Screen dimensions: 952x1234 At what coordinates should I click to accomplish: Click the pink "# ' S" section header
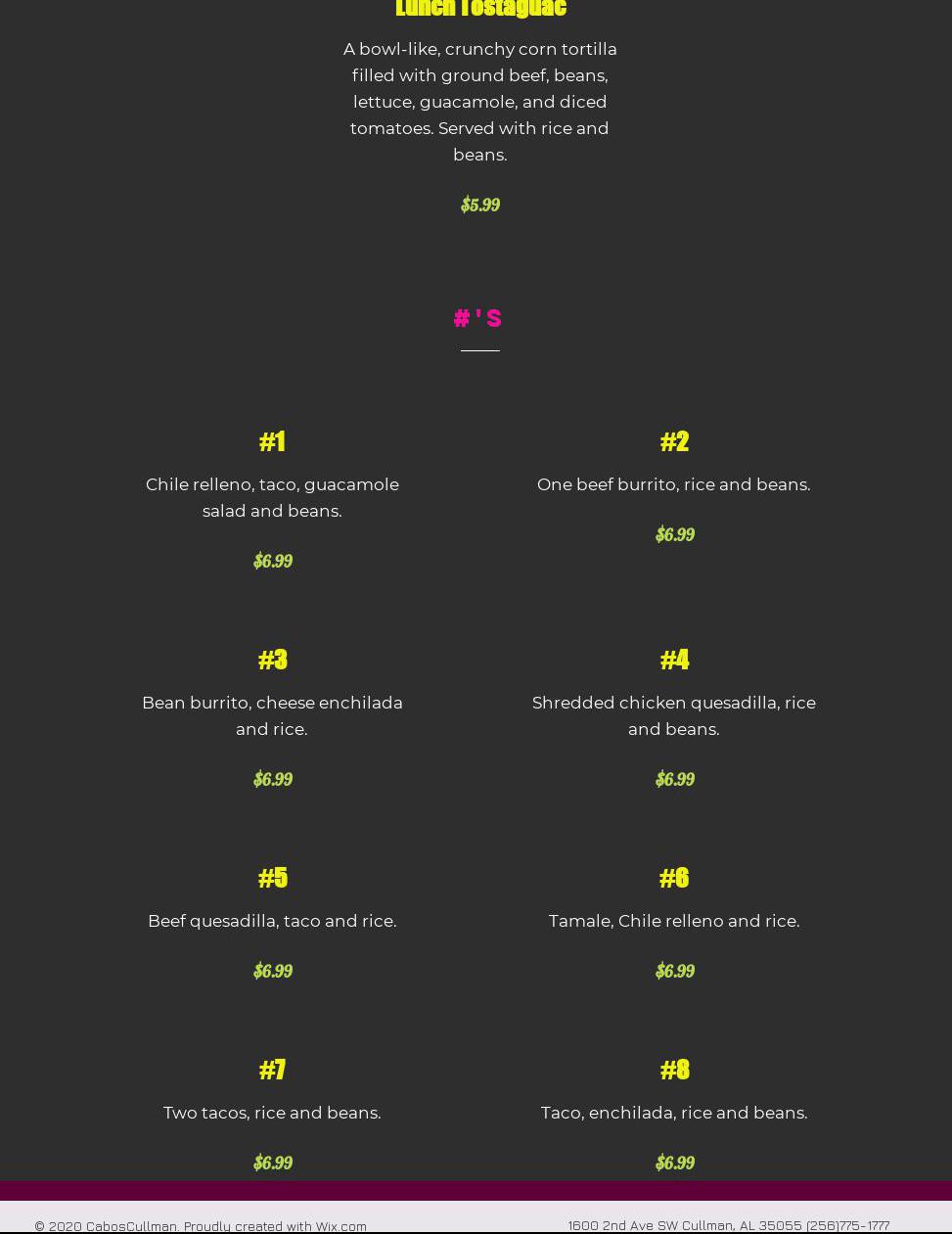coord(478,318)
